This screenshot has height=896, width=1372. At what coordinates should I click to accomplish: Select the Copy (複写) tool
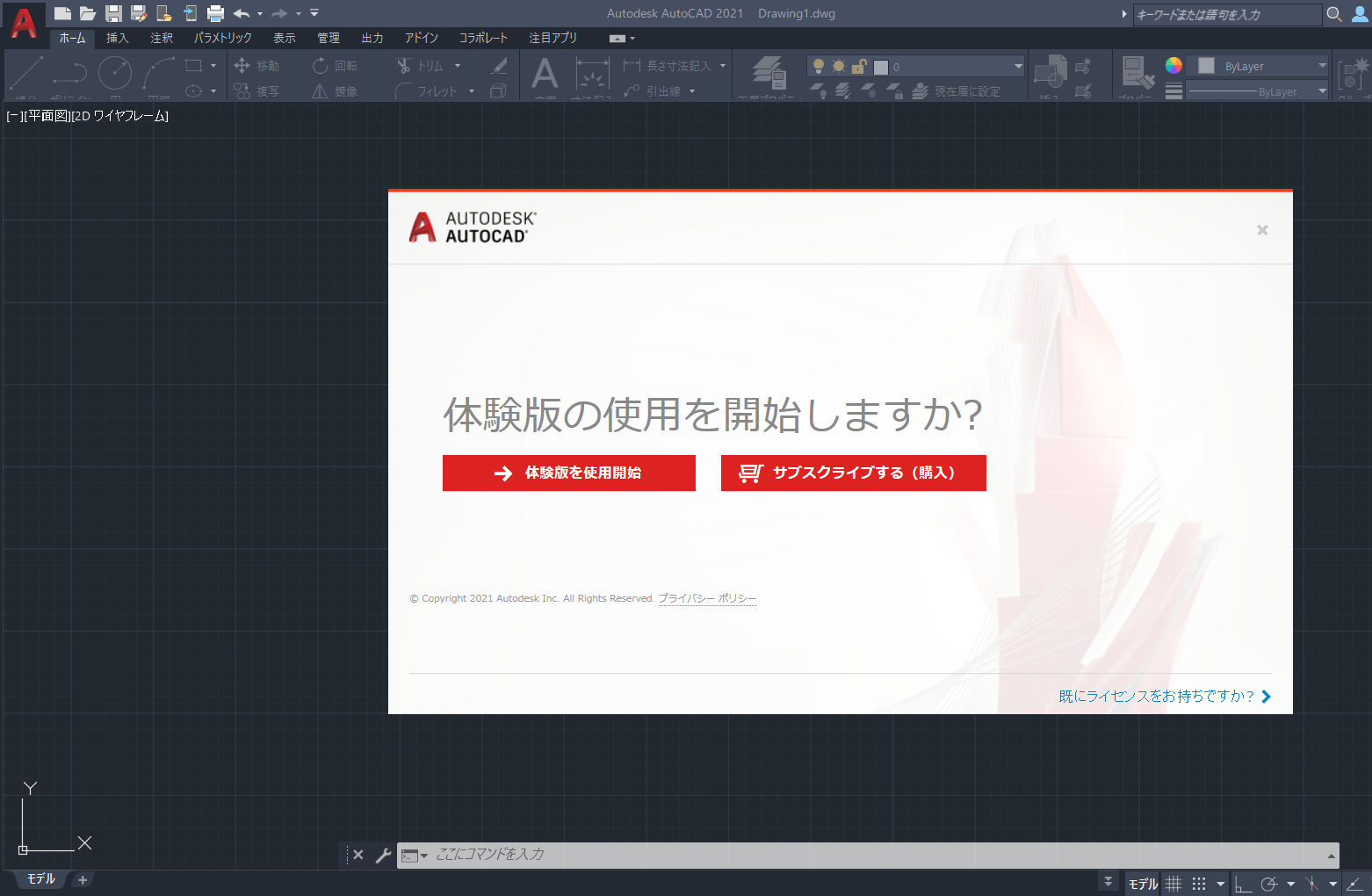click(x=258, y=90)
